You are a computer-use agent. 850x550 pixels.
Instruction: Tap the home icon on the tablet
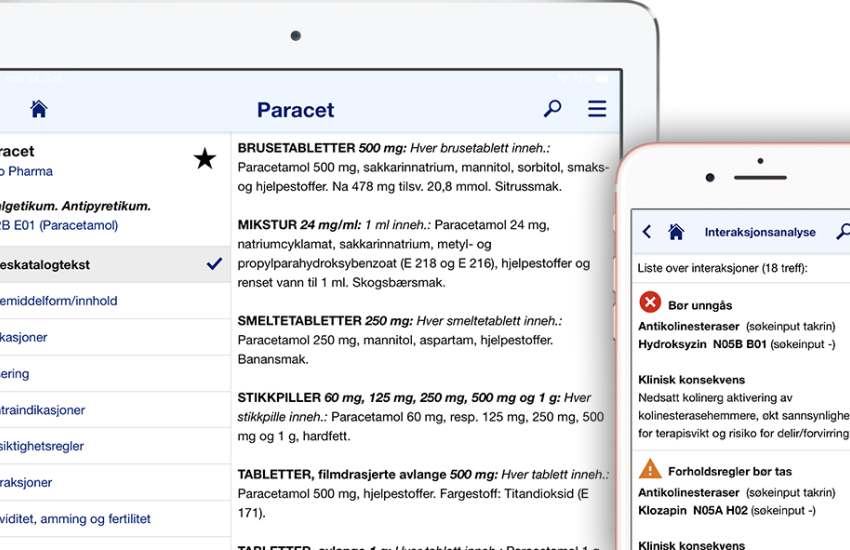coord(38,109)
